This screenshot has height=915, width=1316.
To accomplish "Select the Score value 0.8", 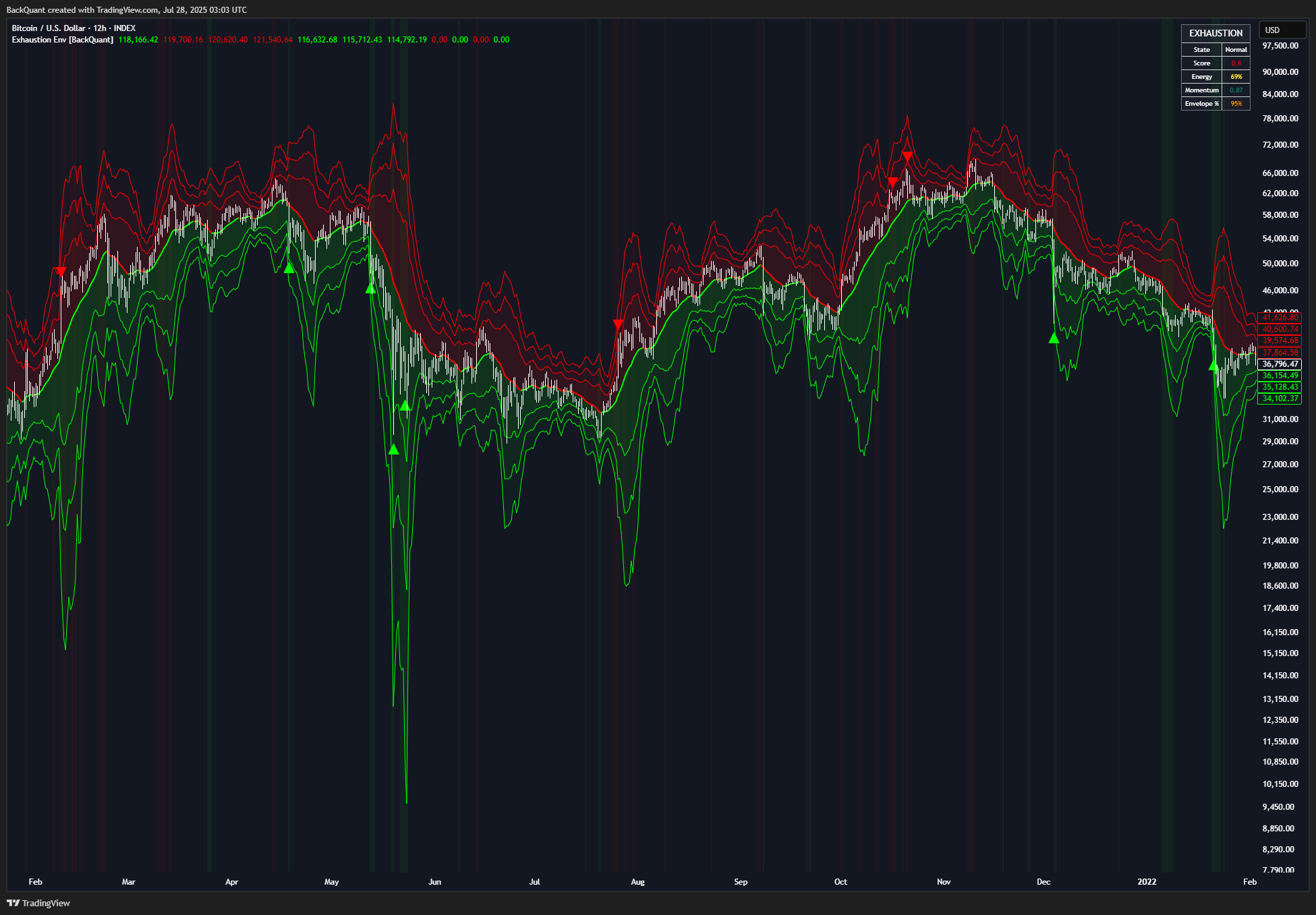I will pos(1236,63).
